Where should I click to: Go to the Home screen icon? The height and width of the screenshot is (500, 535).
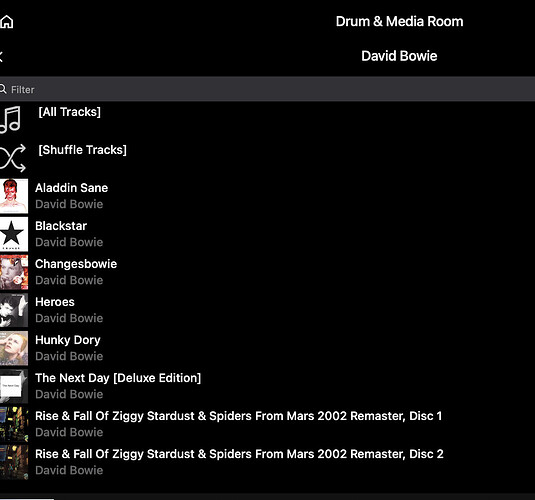[6, 22]
